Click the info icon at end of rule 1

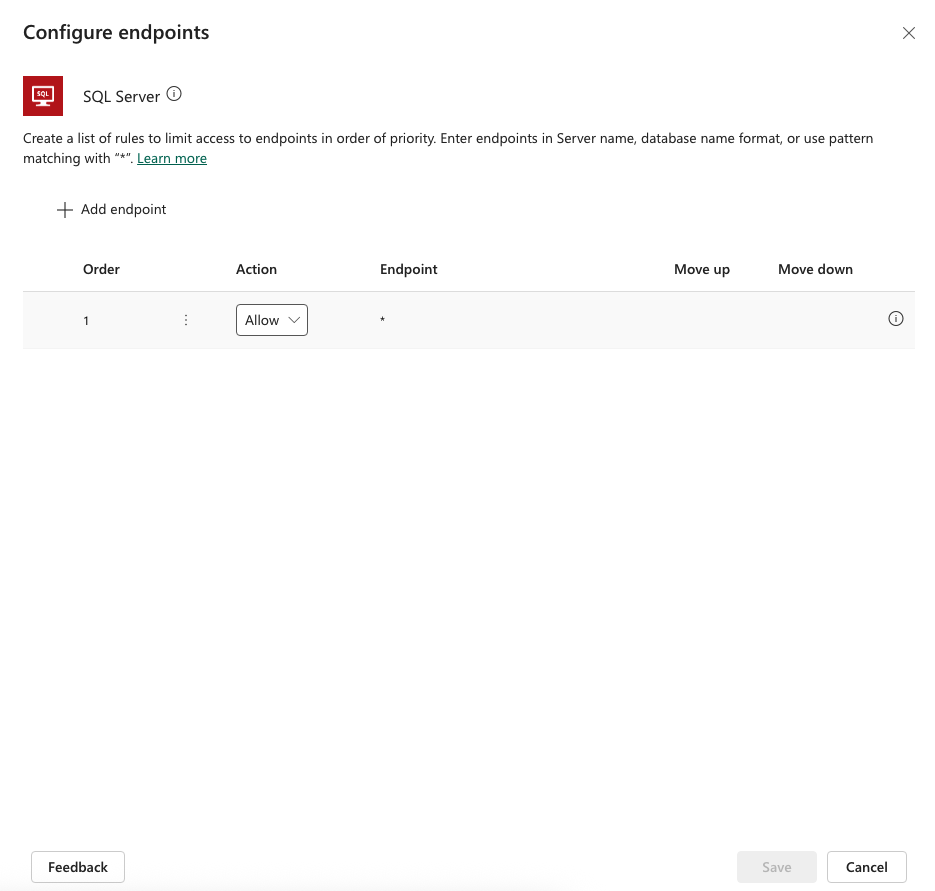895,318
